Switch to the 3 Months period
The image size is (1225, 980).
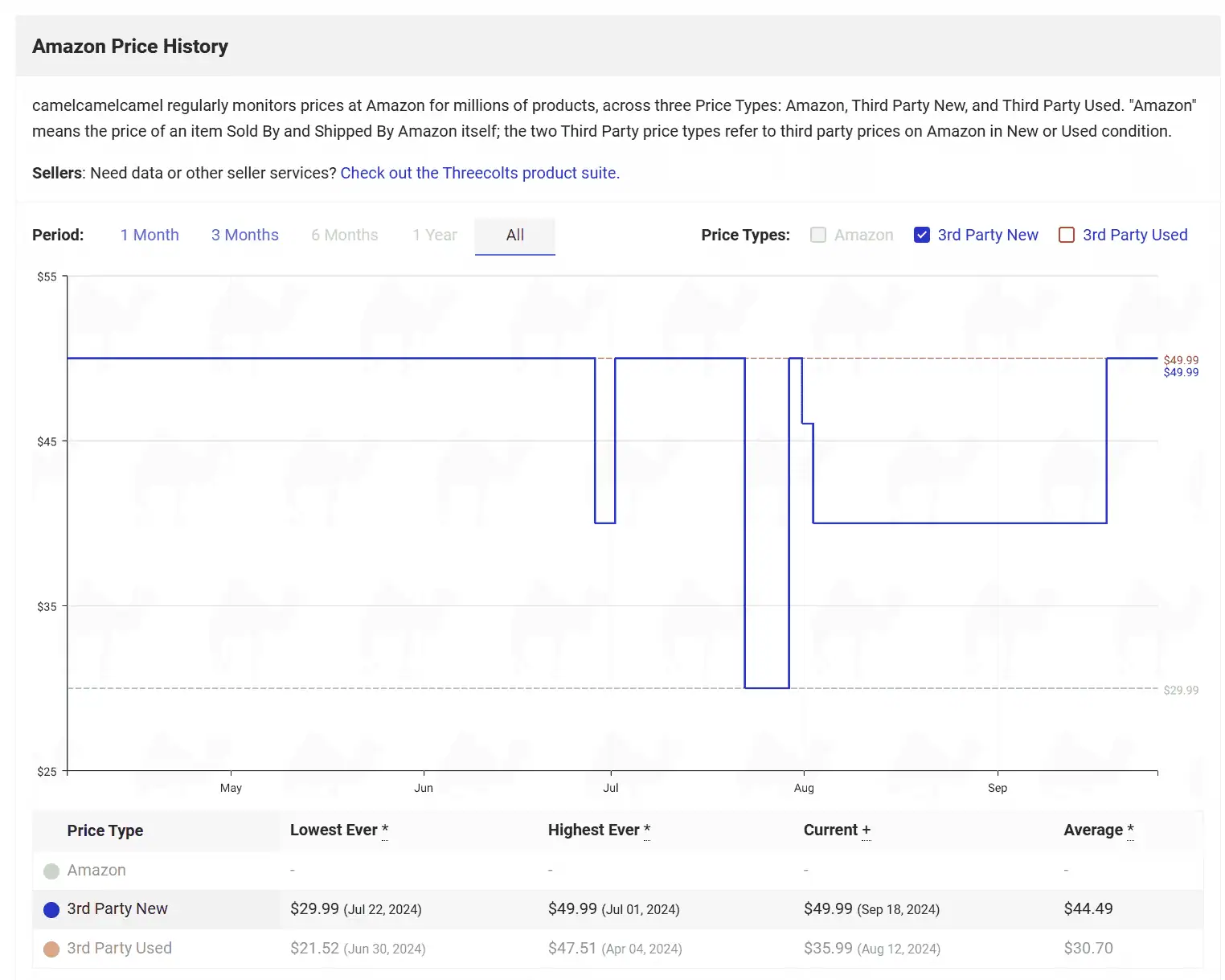244,235
